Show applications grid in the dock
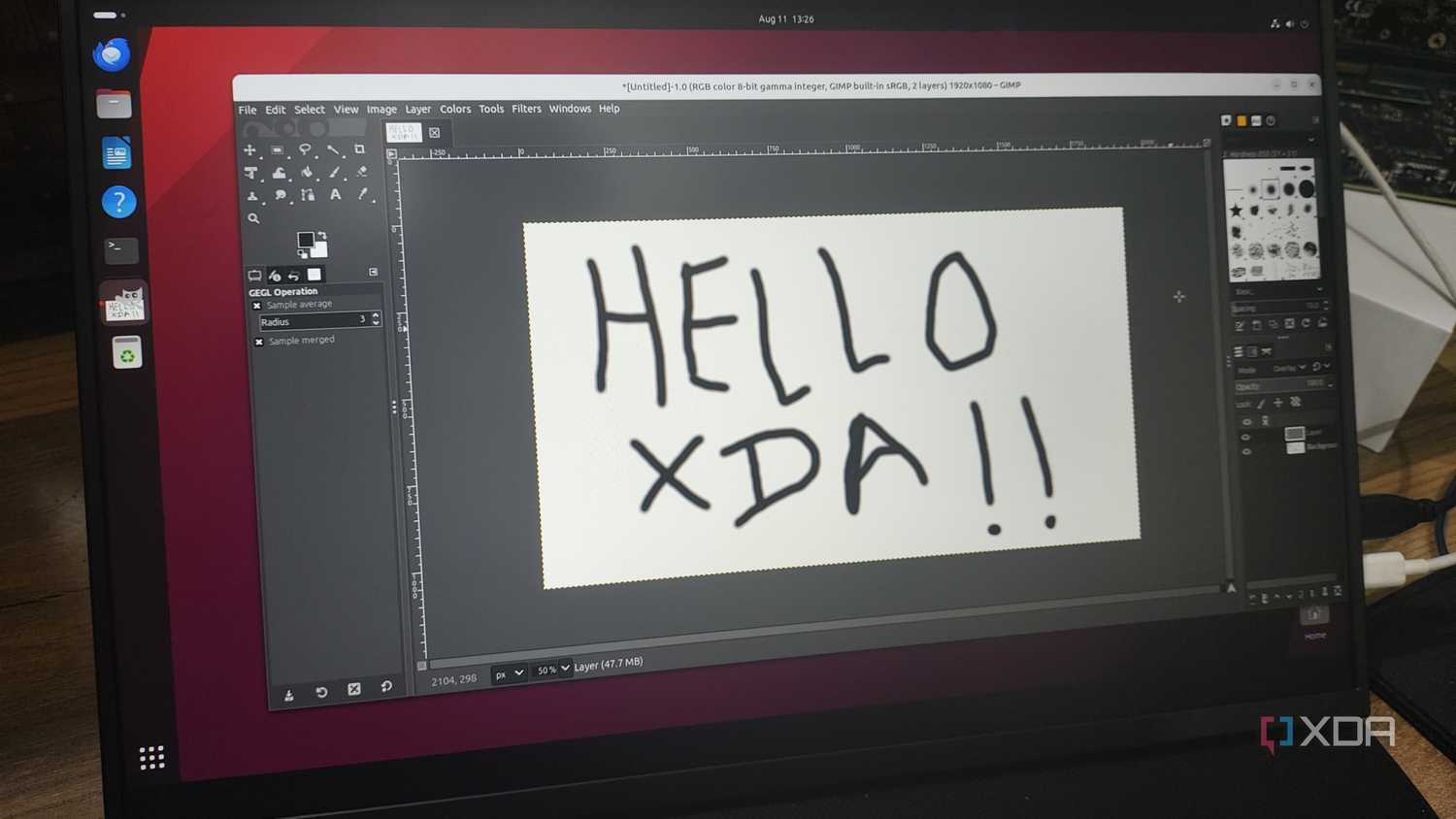 (x=151, y=758)
